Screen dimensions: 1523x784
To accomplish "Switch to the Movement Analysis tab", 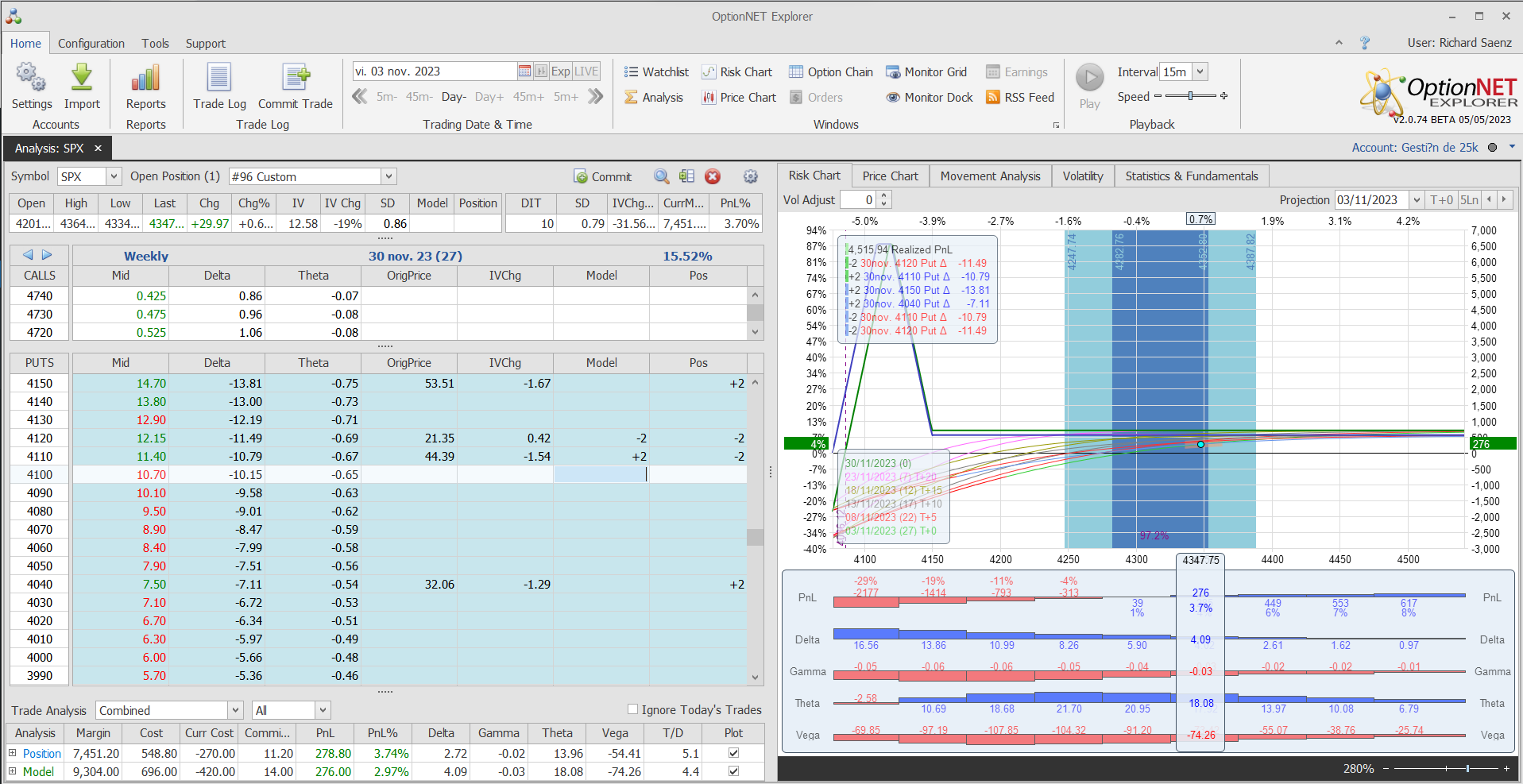I will [990, 176].
